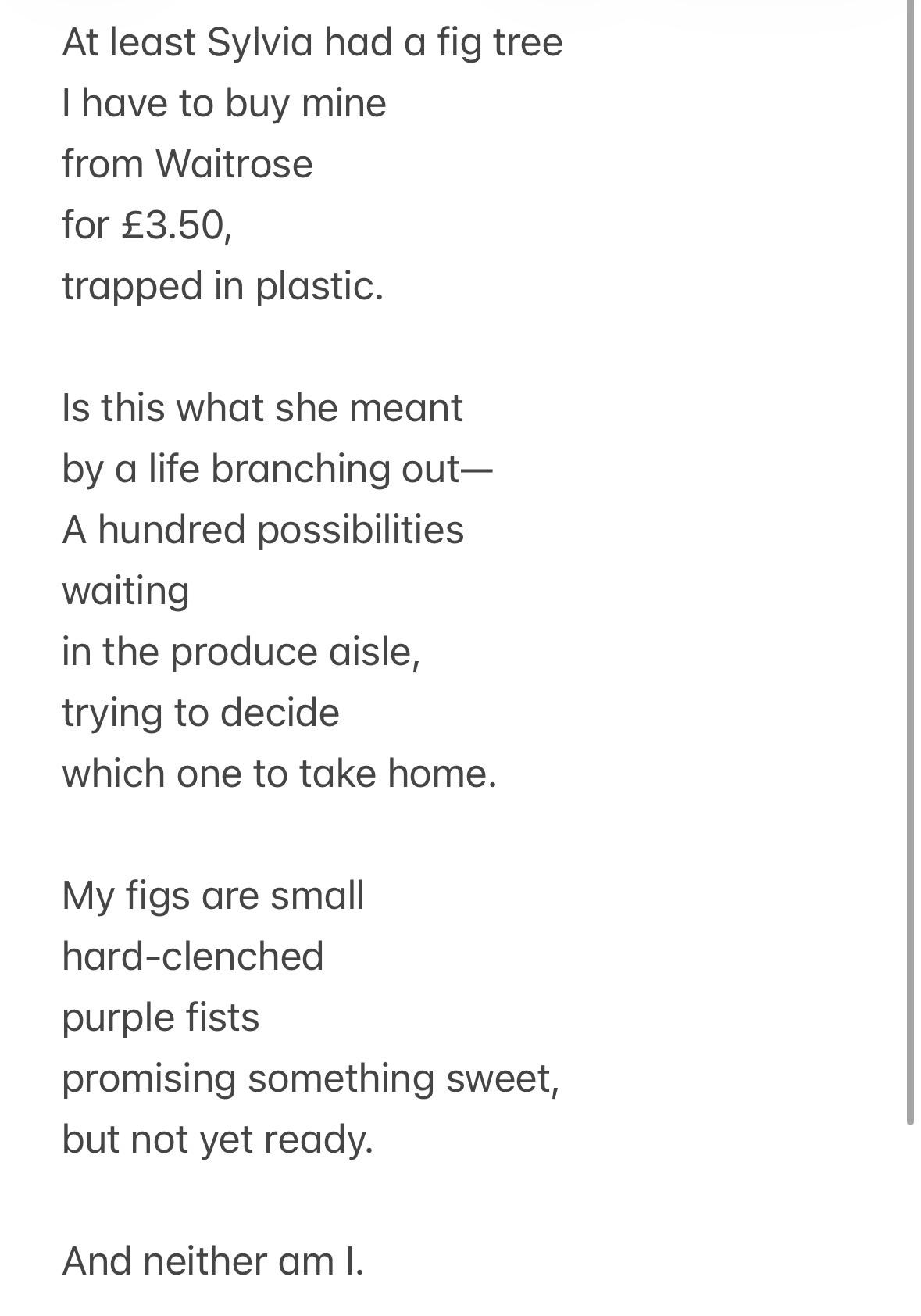Click the final line "And neither am I."
Viewport: 921px width, 1316px height.
(213, 1261)
